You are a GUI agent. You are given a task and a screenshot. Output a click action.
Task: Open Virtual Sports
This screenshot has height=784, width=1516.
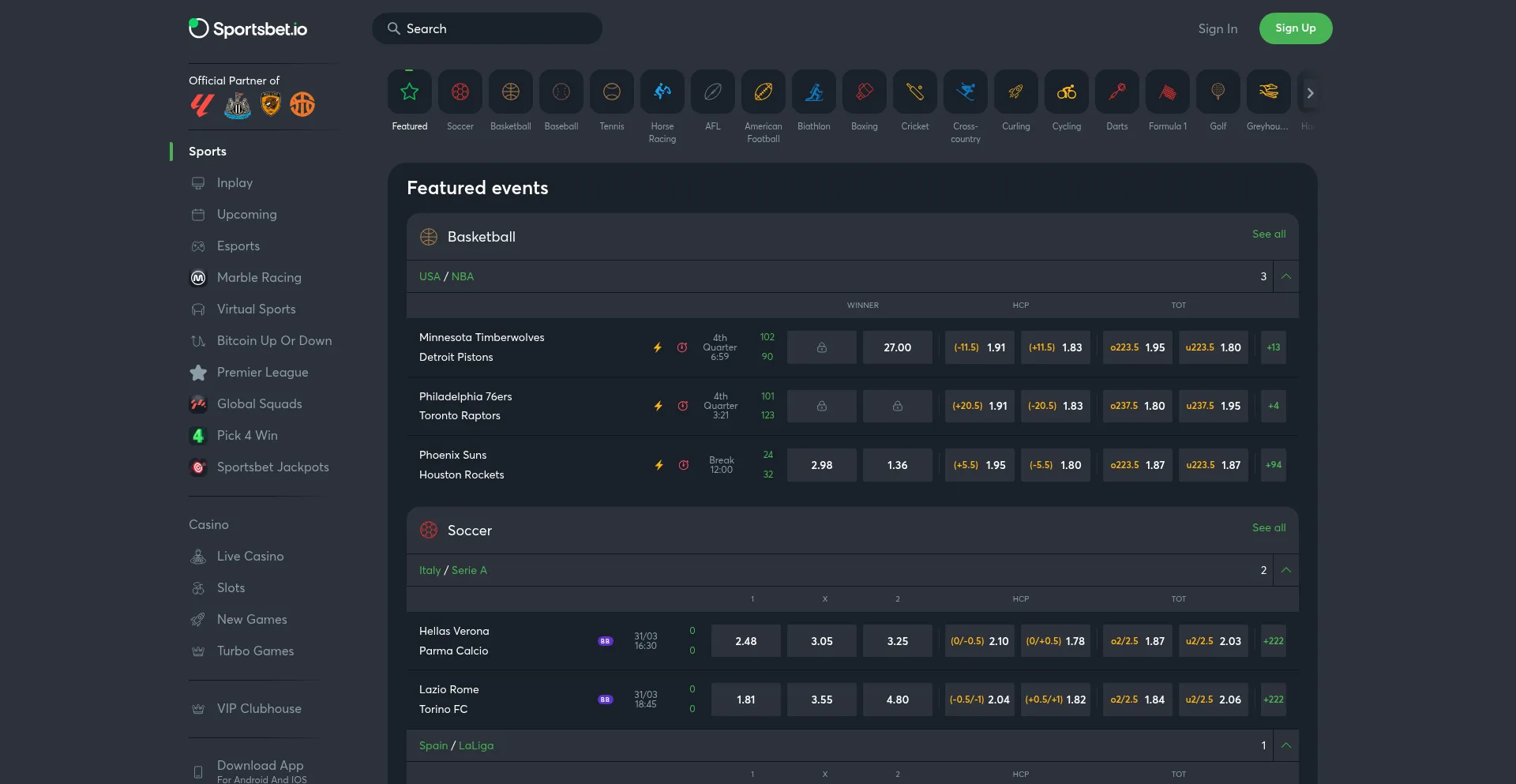tap(256, 309)
